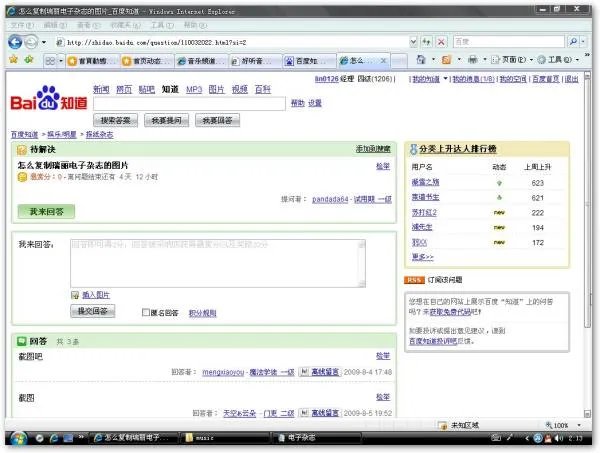Screen dimensions: 600x453
Task: Click inside the answer text area
Action: tap(214, 263)
